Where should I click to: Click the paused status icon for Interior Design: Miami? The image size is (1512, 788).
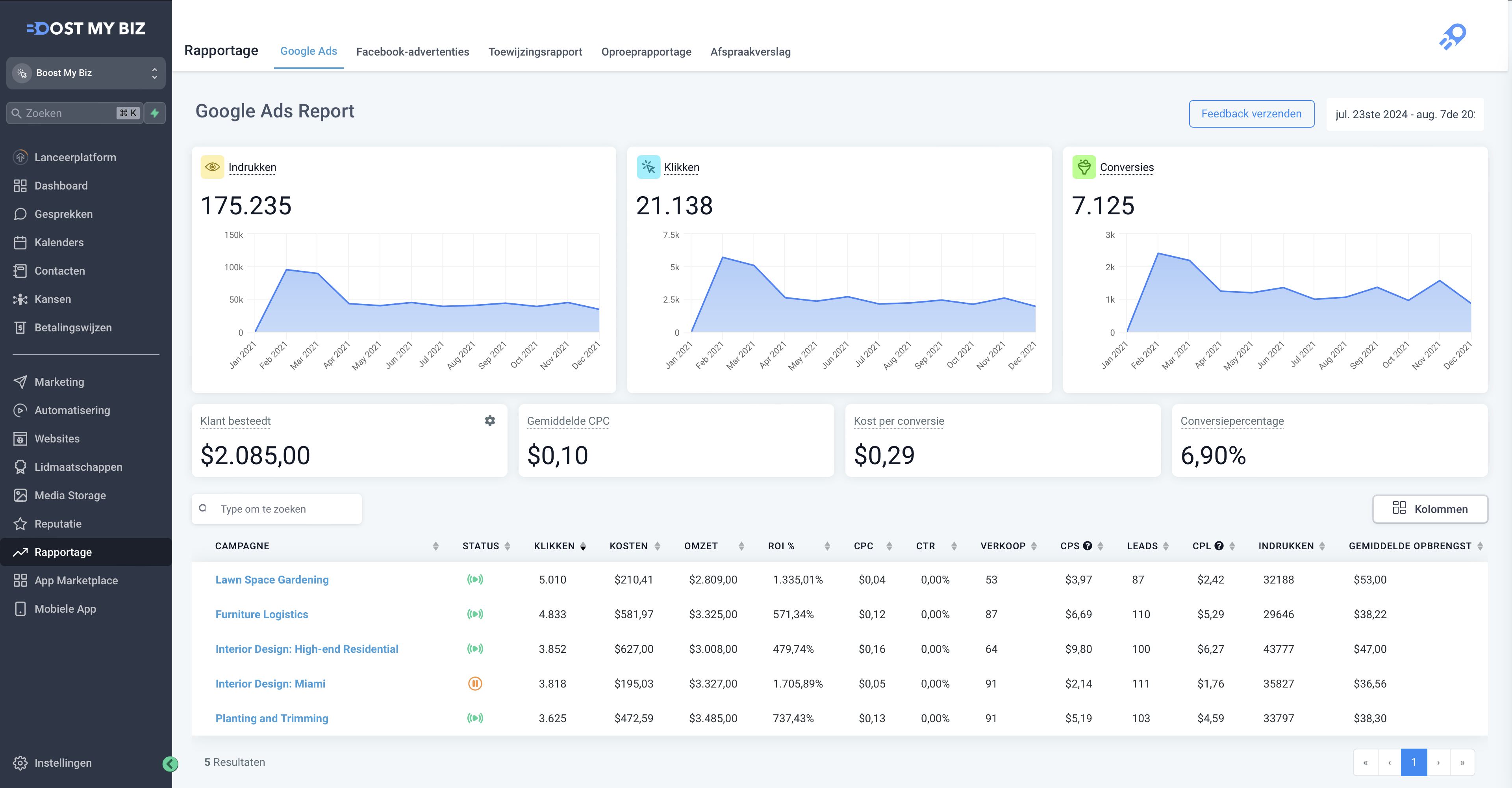click(475, 684)
